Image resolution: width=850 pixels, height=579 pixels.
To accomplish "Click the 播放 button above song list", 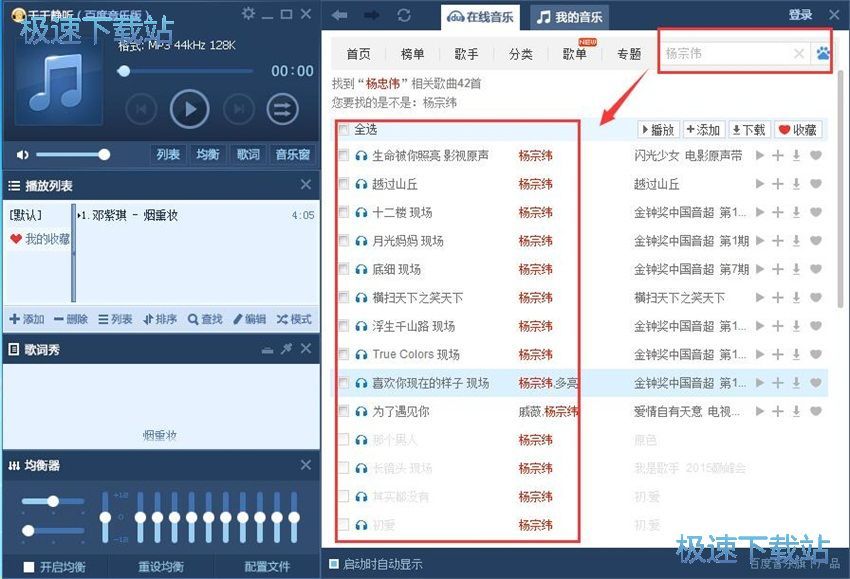I will [658, 130].
